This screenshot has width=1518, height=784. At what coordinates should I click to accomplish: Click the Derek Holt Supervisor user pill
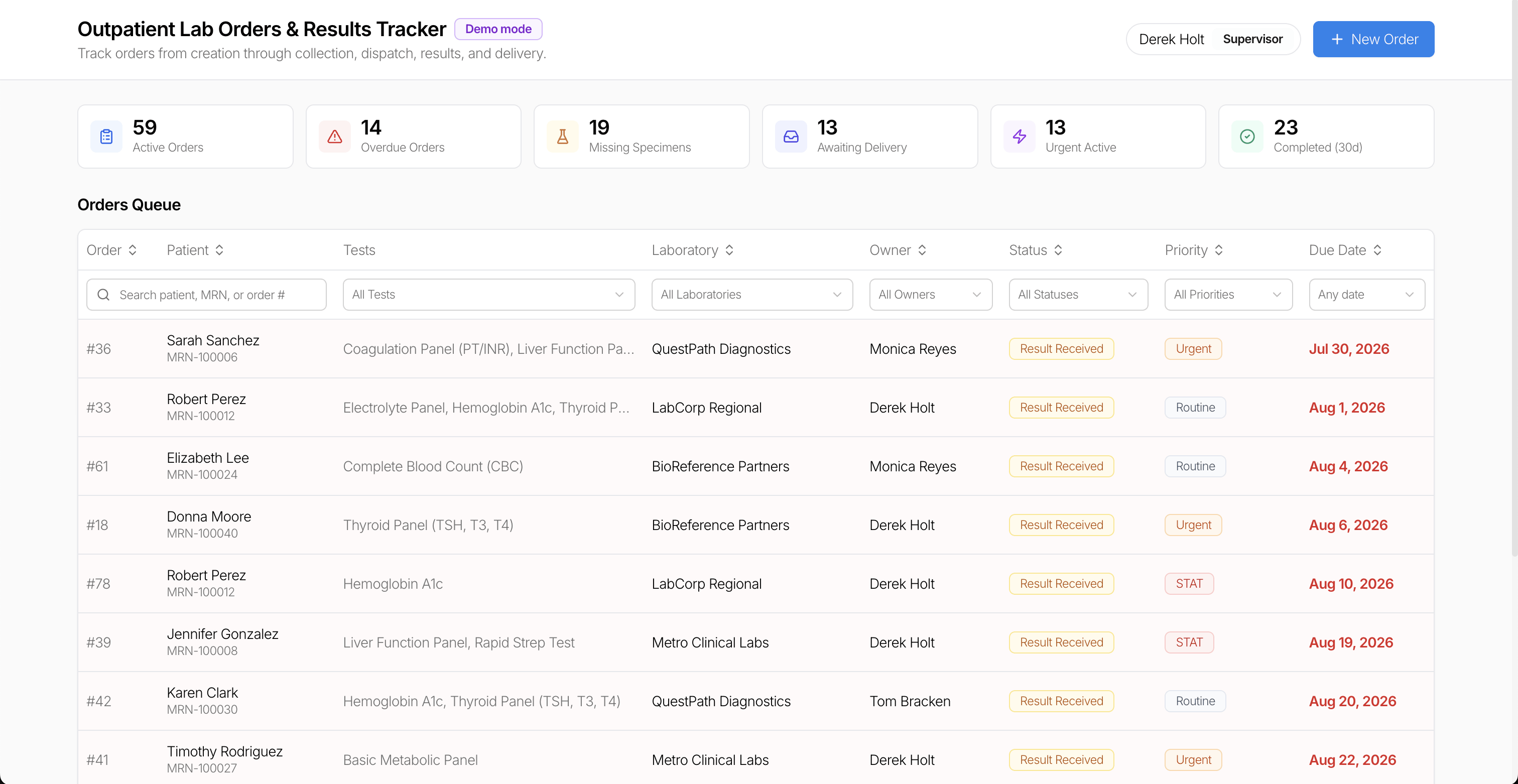click(1213, 40)
